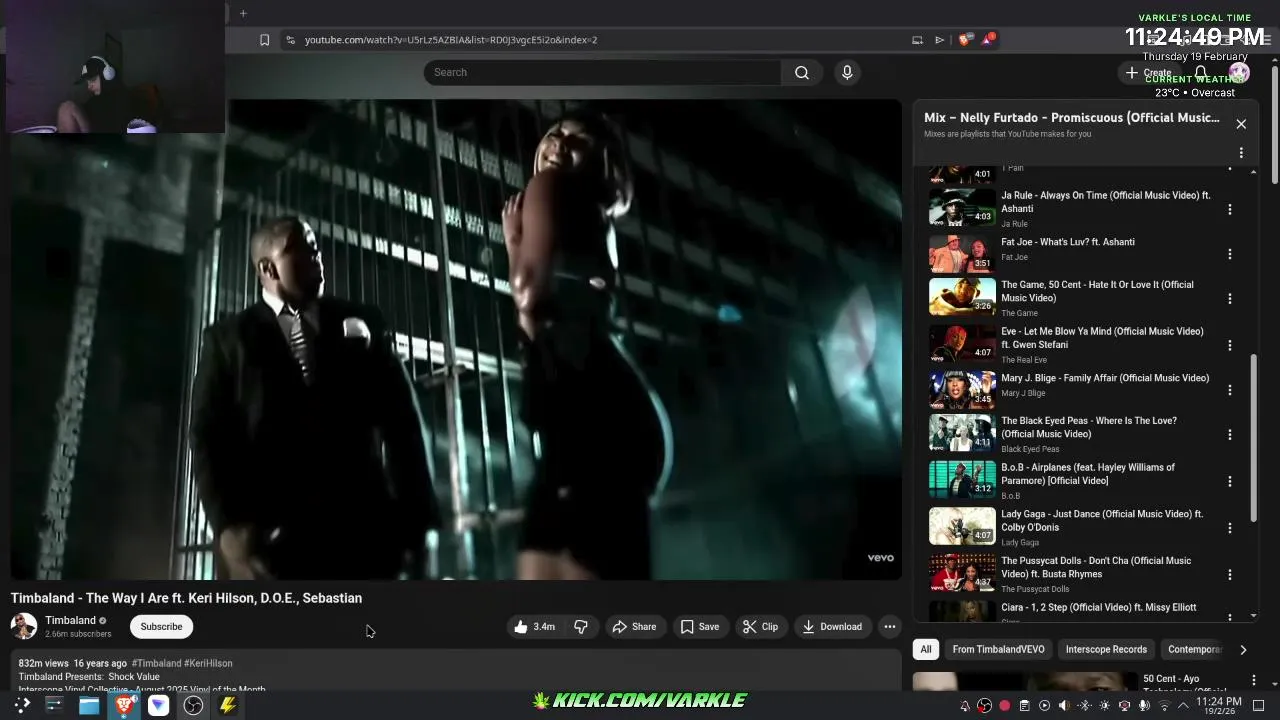Viewport: 1280px width, 720px height.
Task: Share the Timbaland video
Action: point(634,627)
